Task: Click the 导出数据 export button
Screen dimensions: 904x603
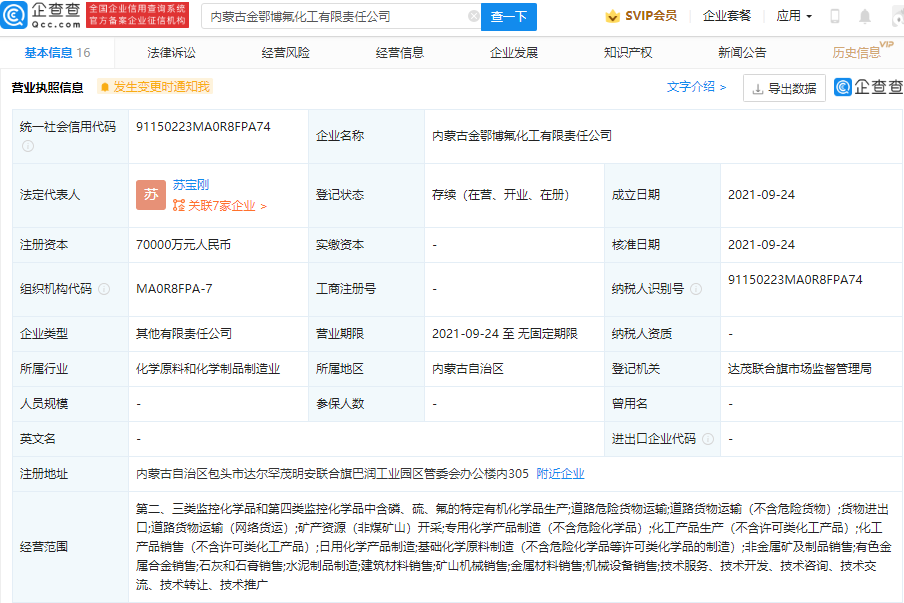Action: click(784, 88)
